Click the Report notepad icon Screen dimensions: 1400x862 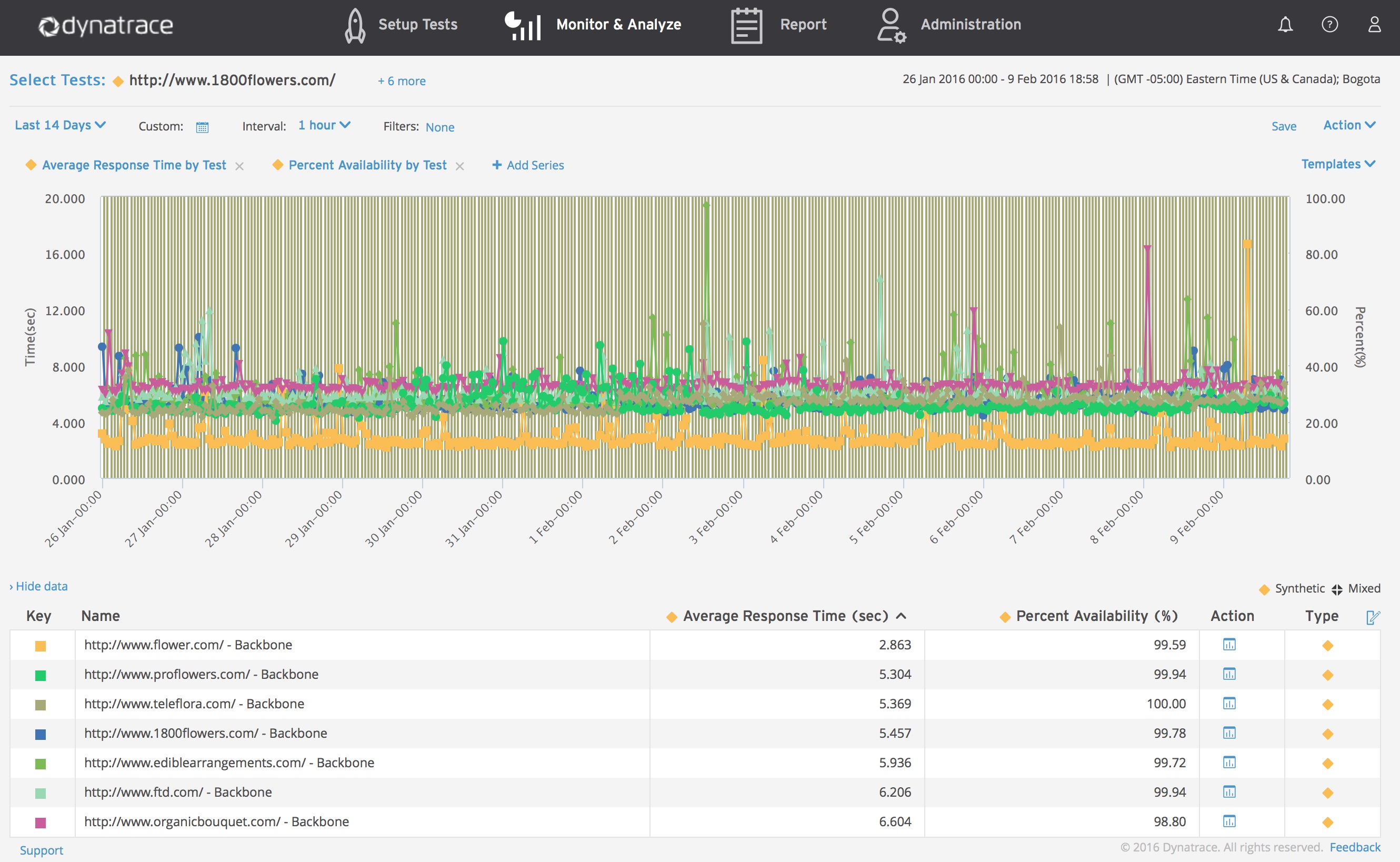[x=746, y=26]
